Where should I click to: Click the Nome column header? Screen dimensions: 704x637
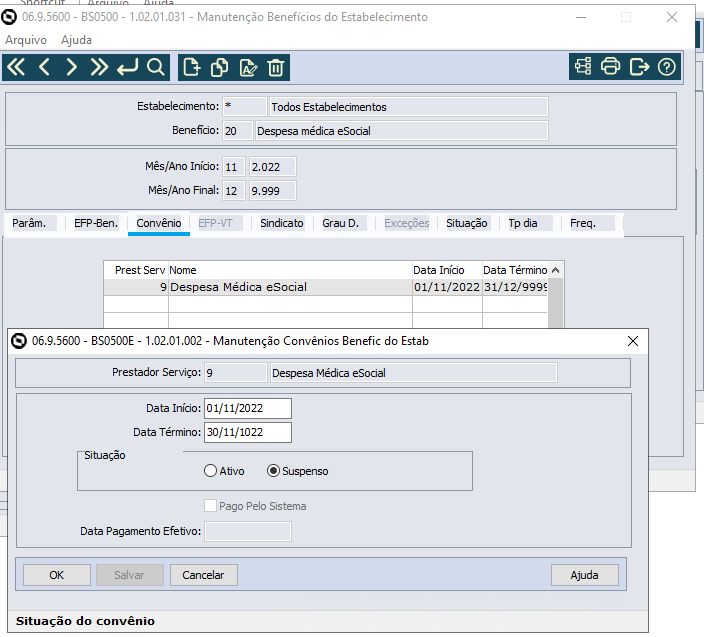(x=290, y=270)
